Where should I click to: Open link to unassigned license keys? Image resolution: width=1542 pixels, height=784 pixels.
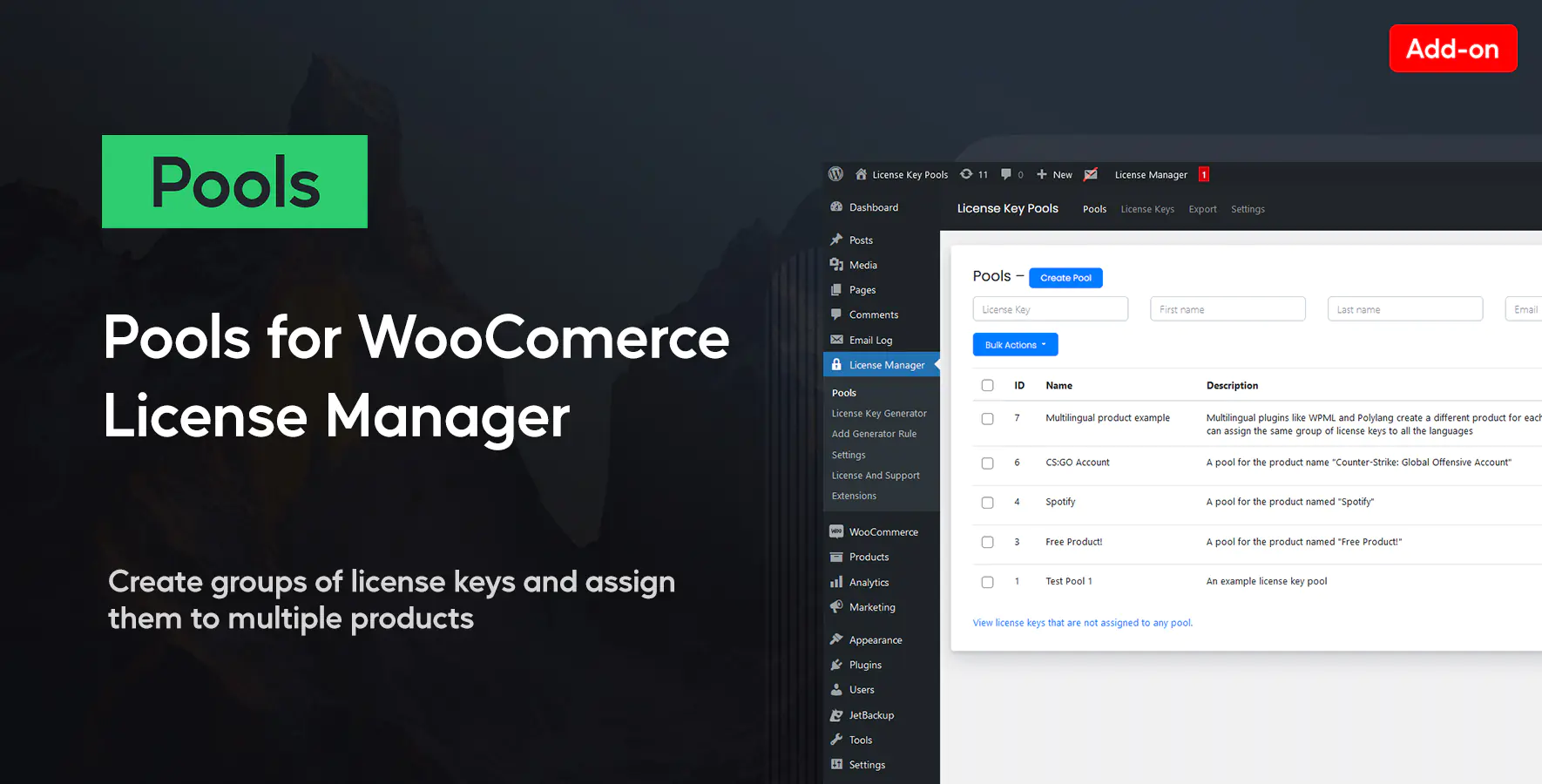pyautogui.click(x=1083, y=622)
